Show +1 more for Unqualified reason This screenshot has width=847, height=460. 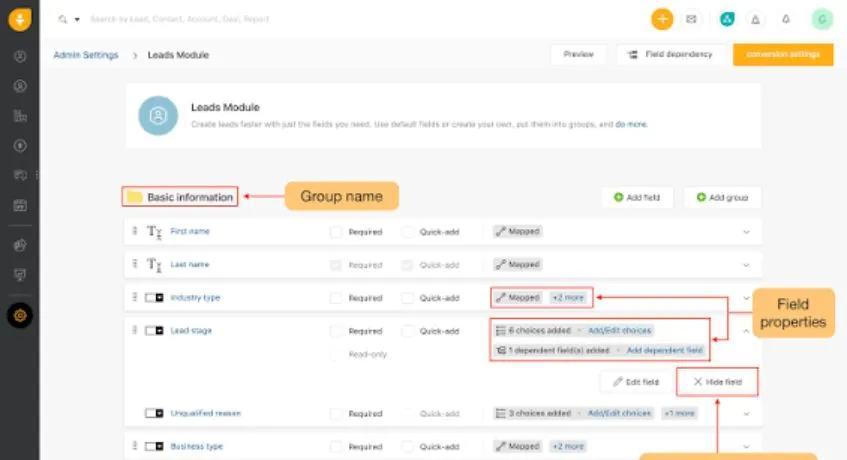pos(680,413)
